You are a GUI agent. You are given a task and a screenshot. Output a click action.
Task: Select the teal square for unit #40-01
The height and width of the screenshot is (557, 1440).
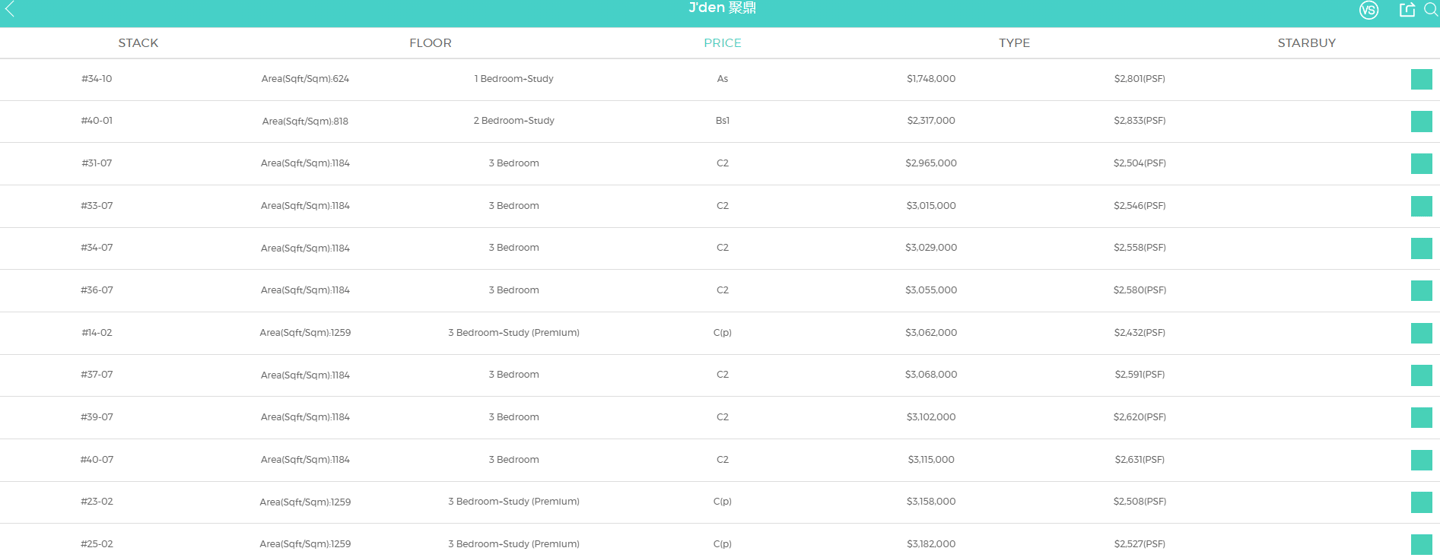[x=1421, y=121]
